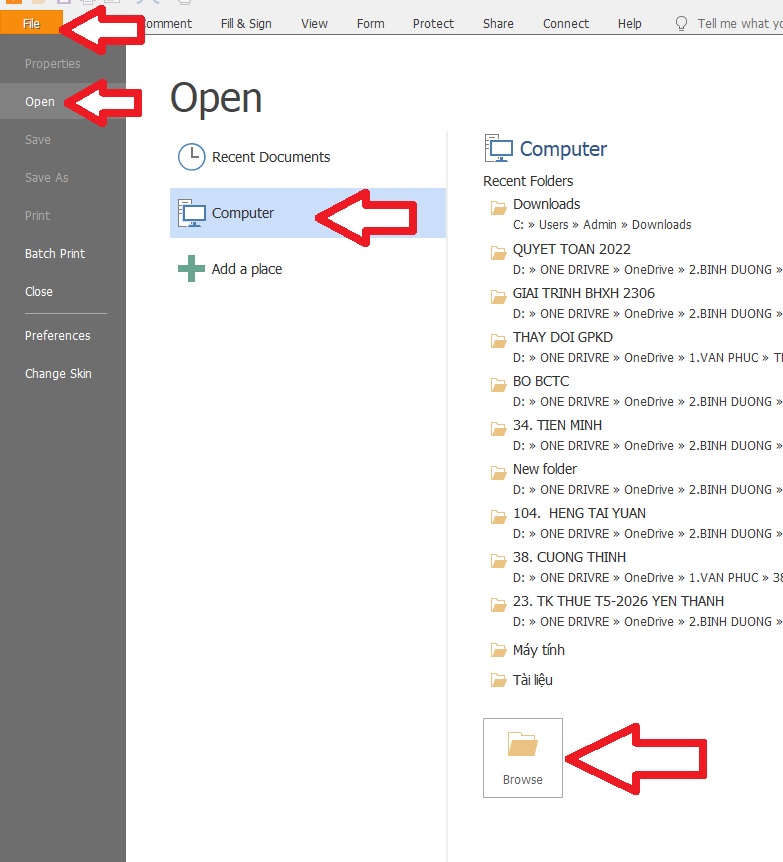Open the Help tab

click(x=630, y=24)
